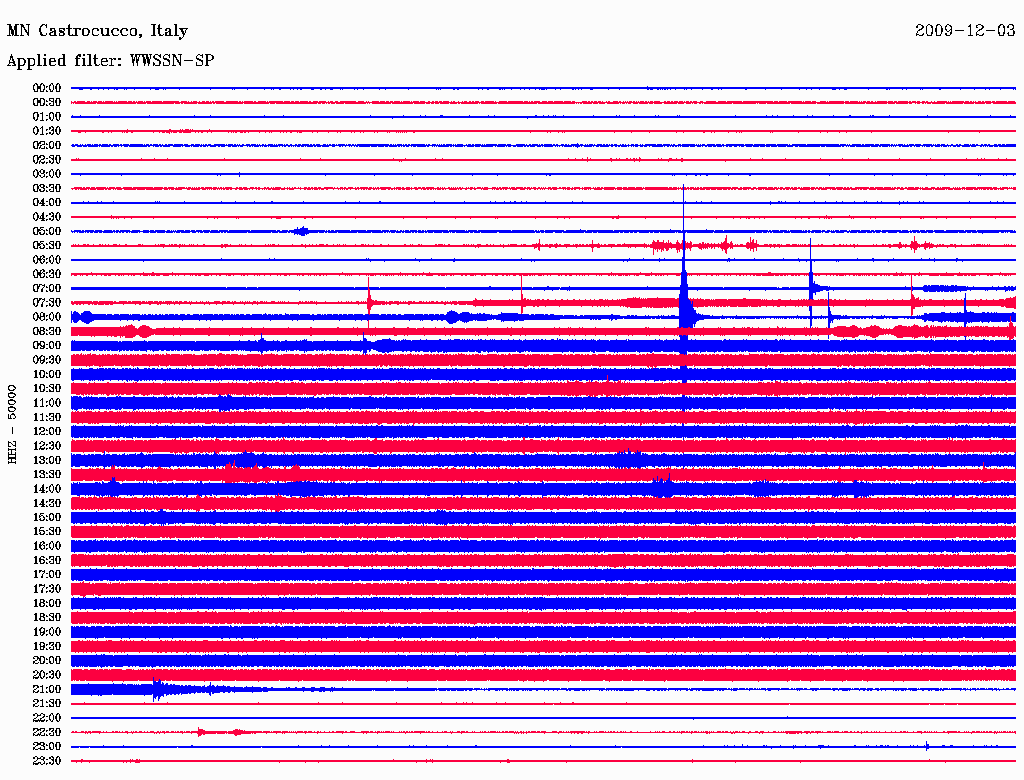Click the 19:30 time label

(x=47, y=646)
